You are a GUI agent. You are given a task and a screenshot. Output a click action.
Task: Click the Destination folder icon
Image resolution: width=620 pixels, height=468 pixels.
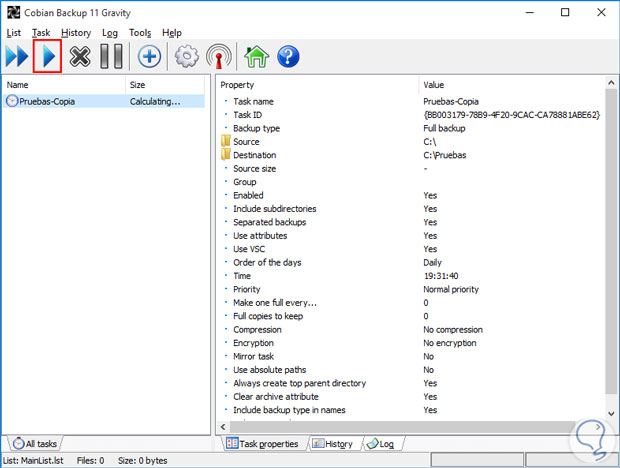tap(226, 155)
